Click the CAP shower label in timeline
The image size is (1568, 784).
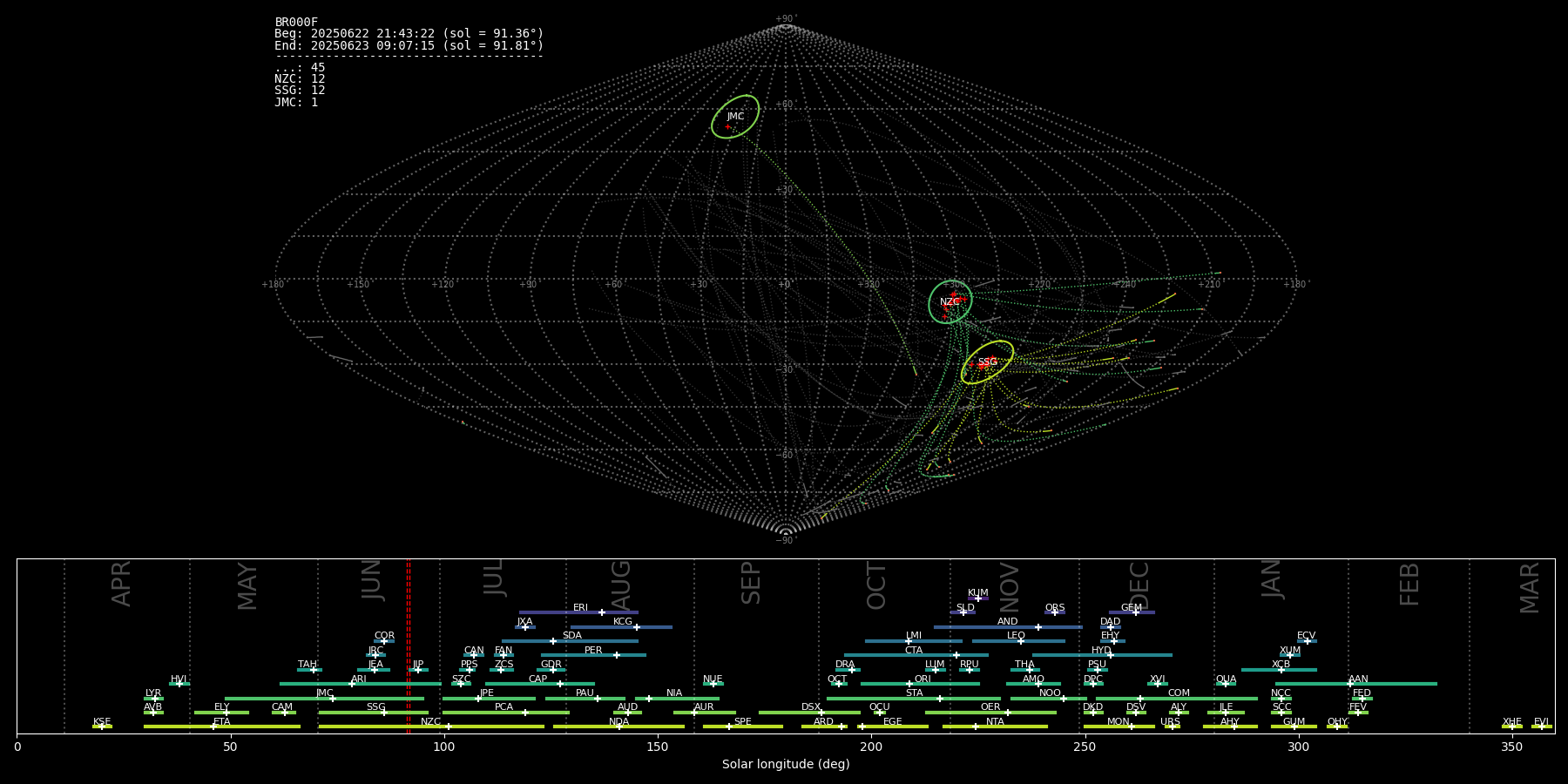coord(538,679)
